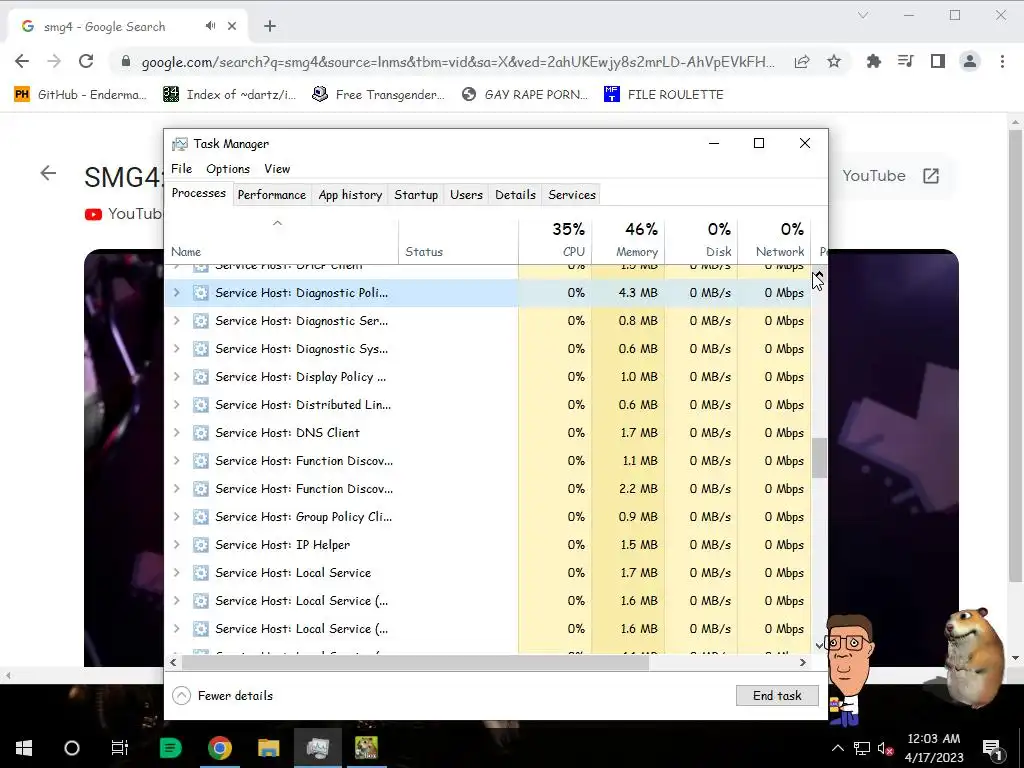Viewport: 1024px width, 768px height.
Task: Reload the page in Chrome
Action: click(86, 61)
